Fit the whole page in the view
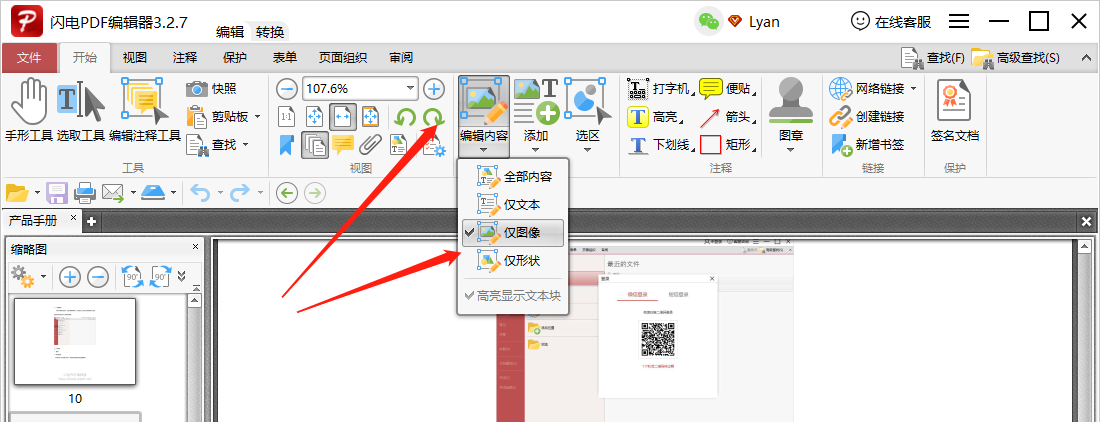This screenshot has width=1100, height=422. click(315, 116)
